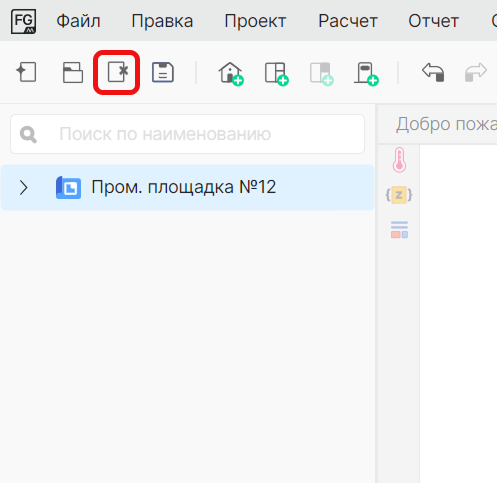Open the thermometer temperature panel icon
The image size is (497, 483).
399,160
